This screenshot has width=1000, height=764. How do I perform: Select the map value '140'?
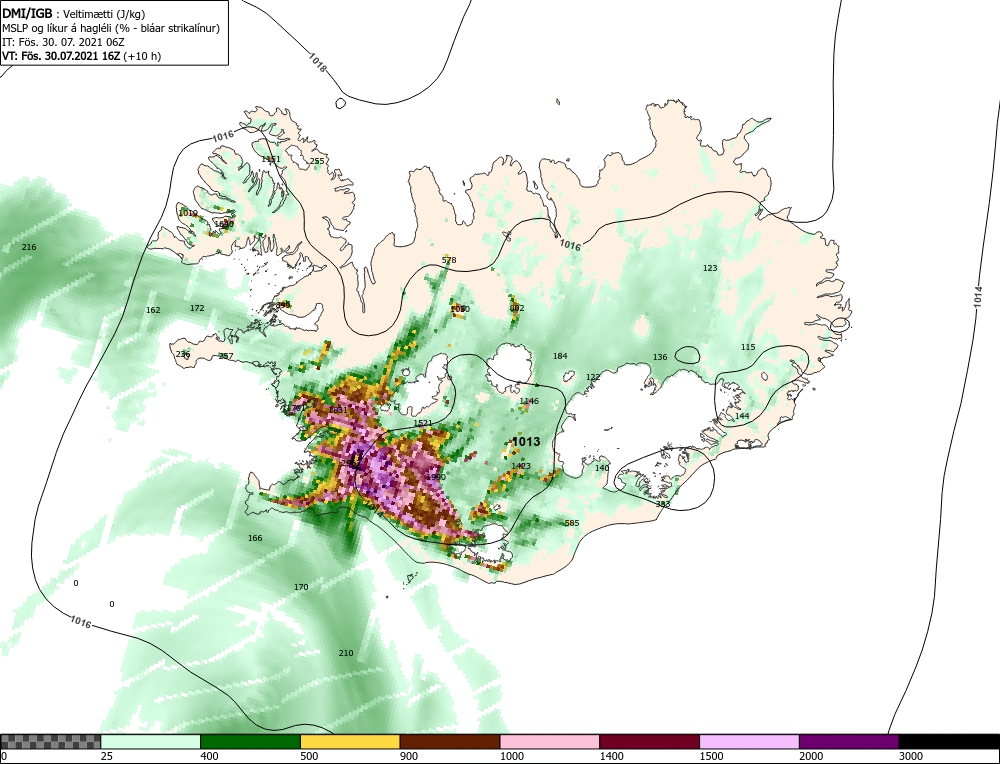coord(602,467)
